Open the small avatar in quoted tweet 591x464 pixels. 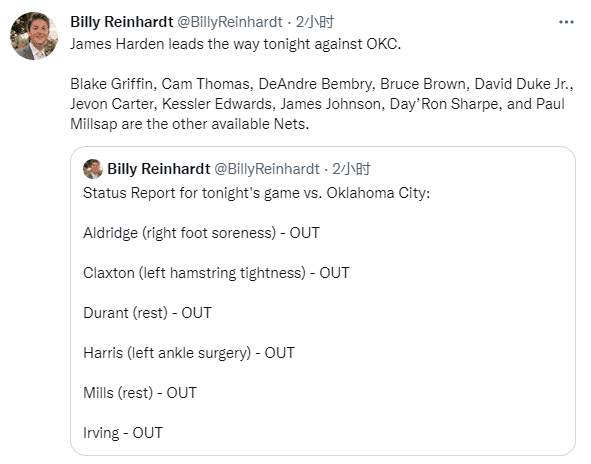click(x=93, y=169)
